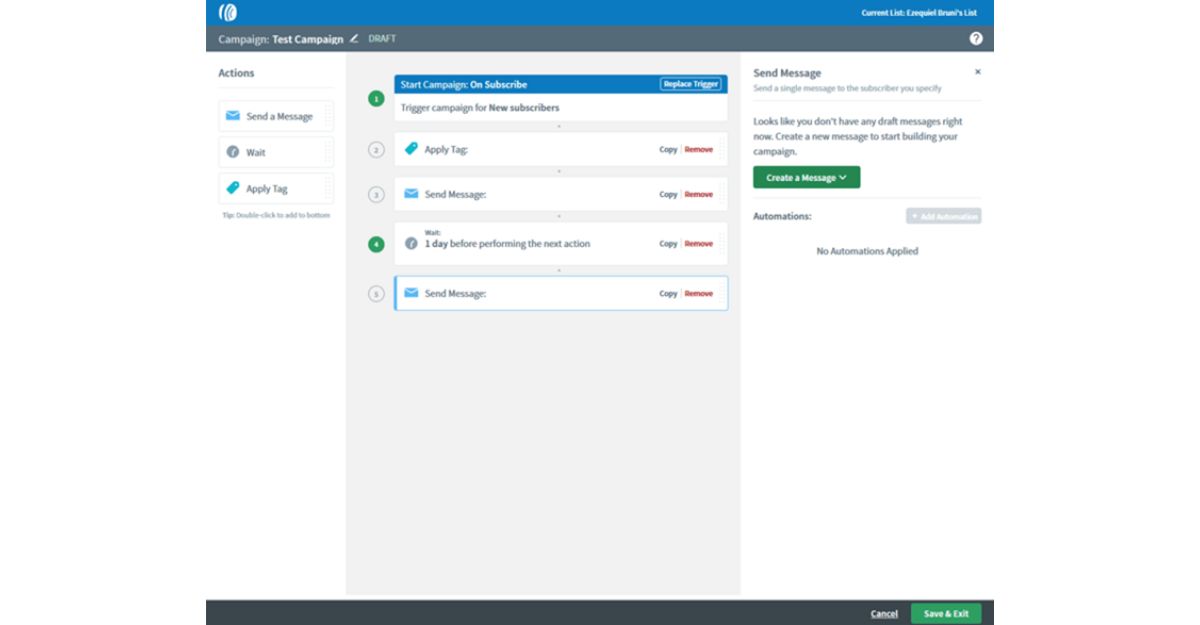The height and width of the screenshot is (625, 1200).
Task: Grab drag handle on Send a Message
Action: click(x=328, y=116)
